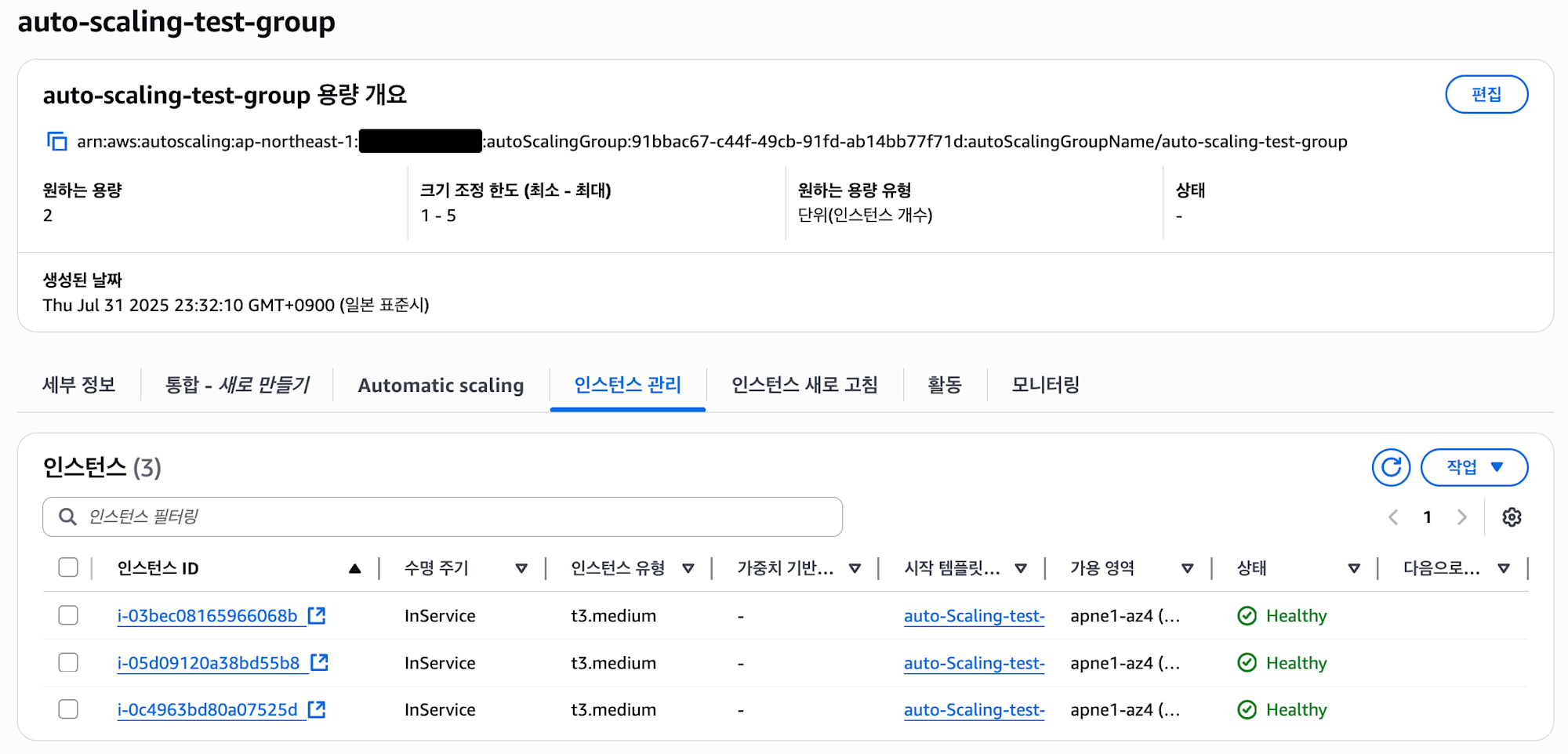Open external link icon for i-0c4963bd80a07525d

[x=317, y=709]
